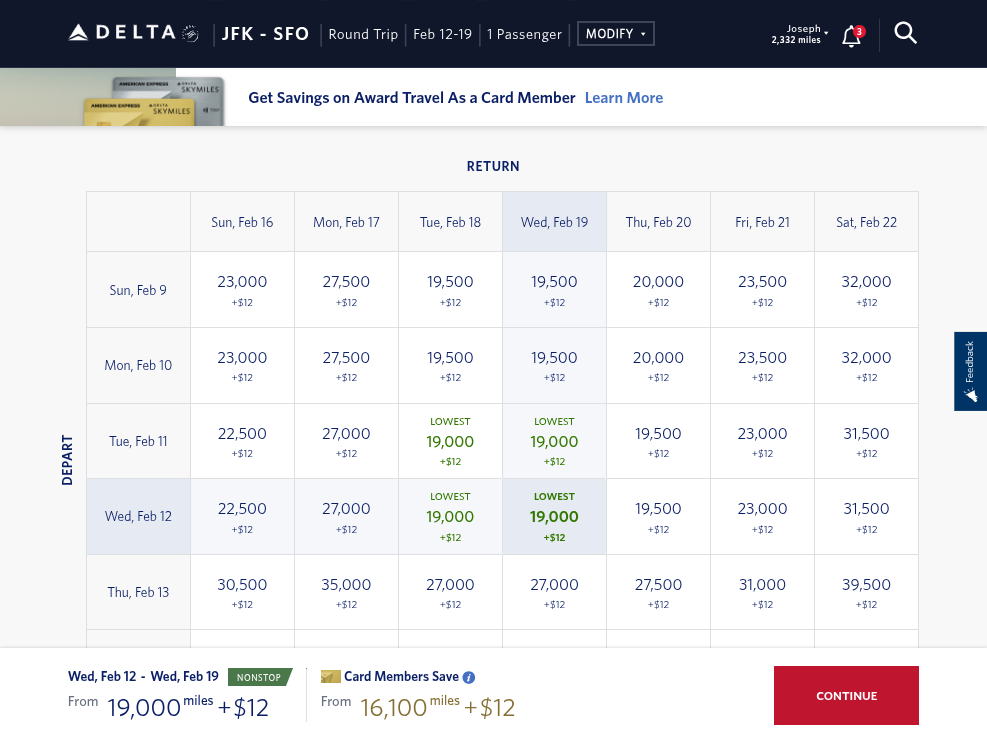
Task: Expand the MODIFY search dropdown
Action: tap(616, 34)
